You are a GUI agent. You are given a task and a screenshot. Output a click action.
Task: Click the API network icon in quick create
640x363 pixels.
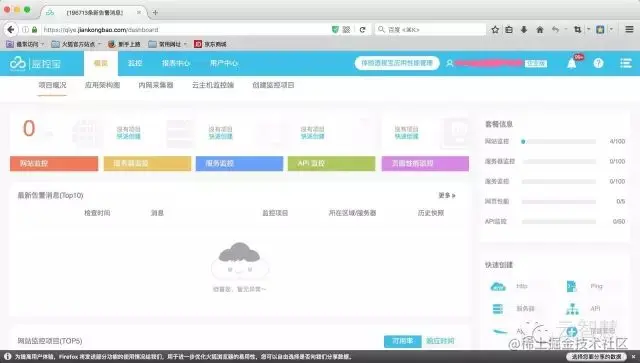pyautogui.click(x=572, y=309)
